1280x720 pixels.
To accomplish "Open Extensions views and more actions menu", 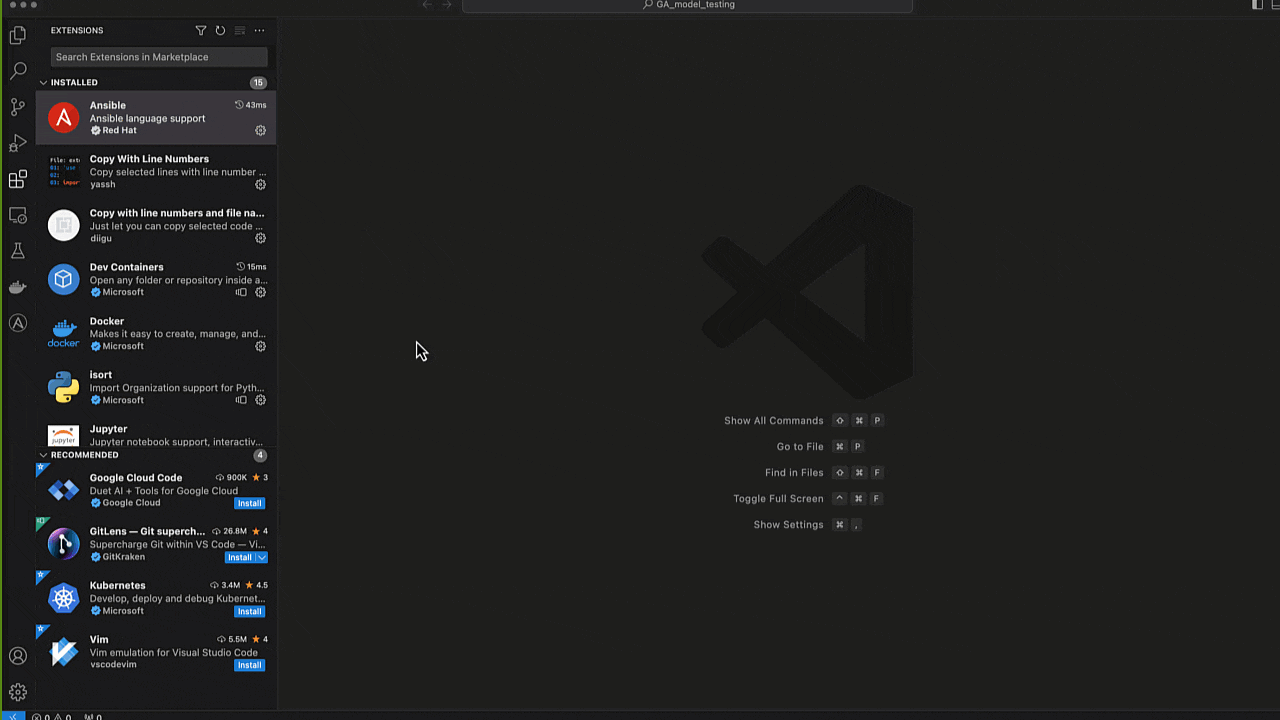I will 259,31.
